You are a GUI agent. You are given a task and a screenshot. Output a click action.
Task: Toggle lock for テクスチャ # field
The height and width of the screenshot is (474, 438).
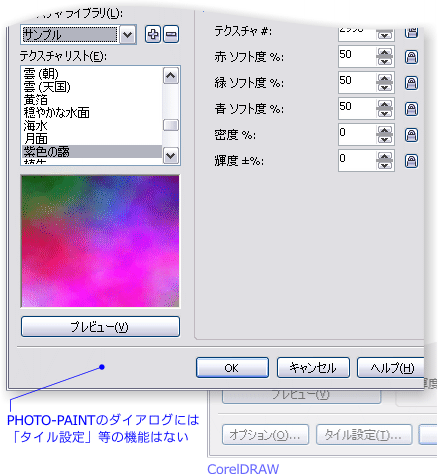pyautogui.click(x=411, y=33)
